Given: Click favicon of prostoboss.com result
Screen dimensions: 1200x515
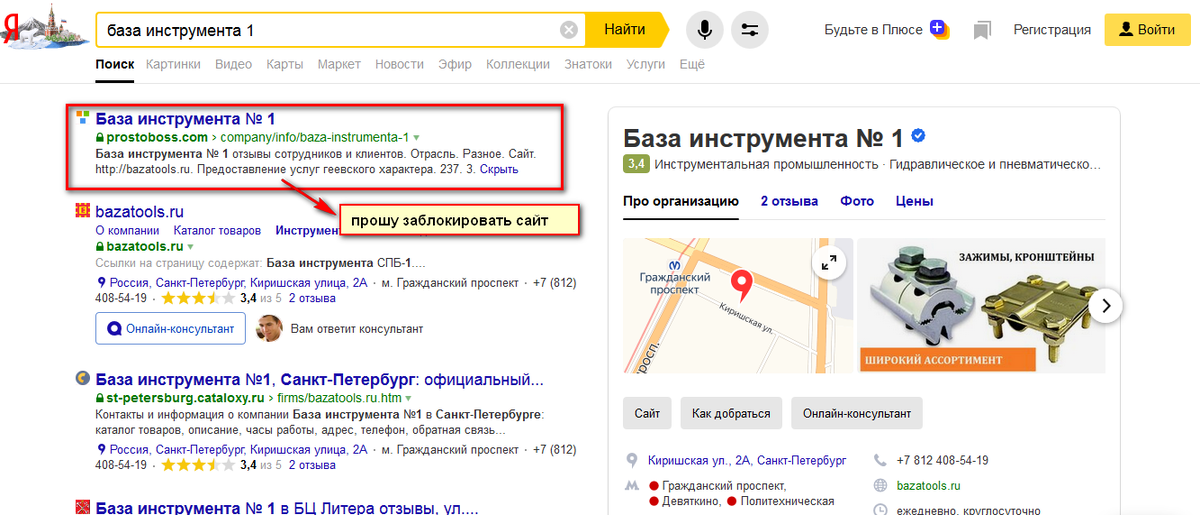Looking at the screenshot, I should pyautogui.click(x=83, y=118).
